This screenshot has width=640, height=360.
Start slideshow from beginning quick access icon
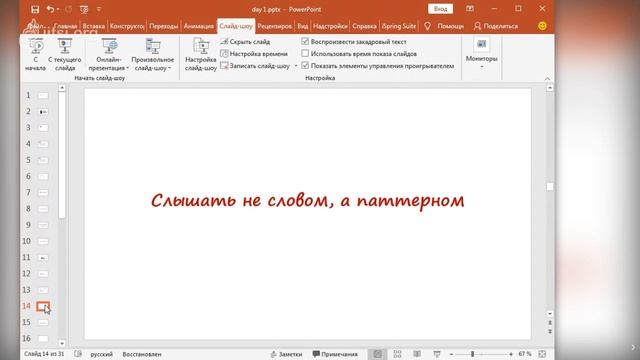(x=84, y=9)
